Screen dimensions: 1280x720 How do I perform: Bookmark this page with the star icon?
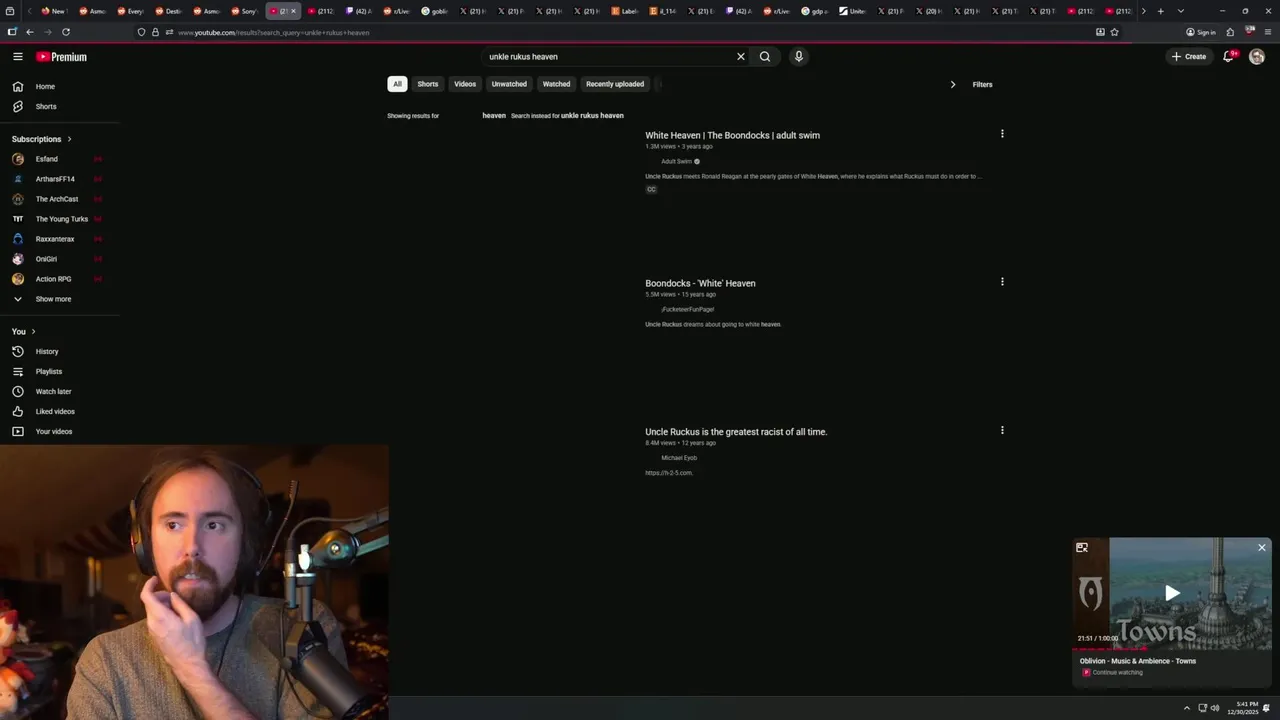click(1114, 32)
